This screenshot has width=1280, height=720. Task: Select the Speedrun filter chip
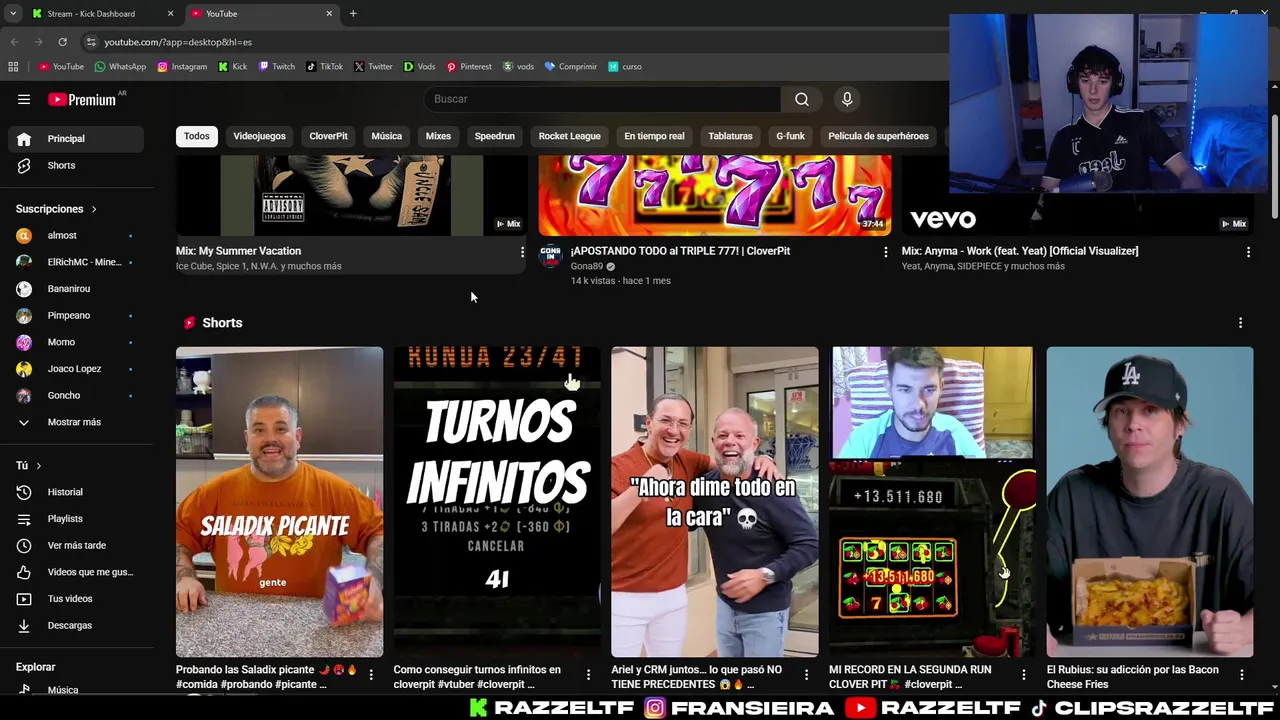coord(494,136)
